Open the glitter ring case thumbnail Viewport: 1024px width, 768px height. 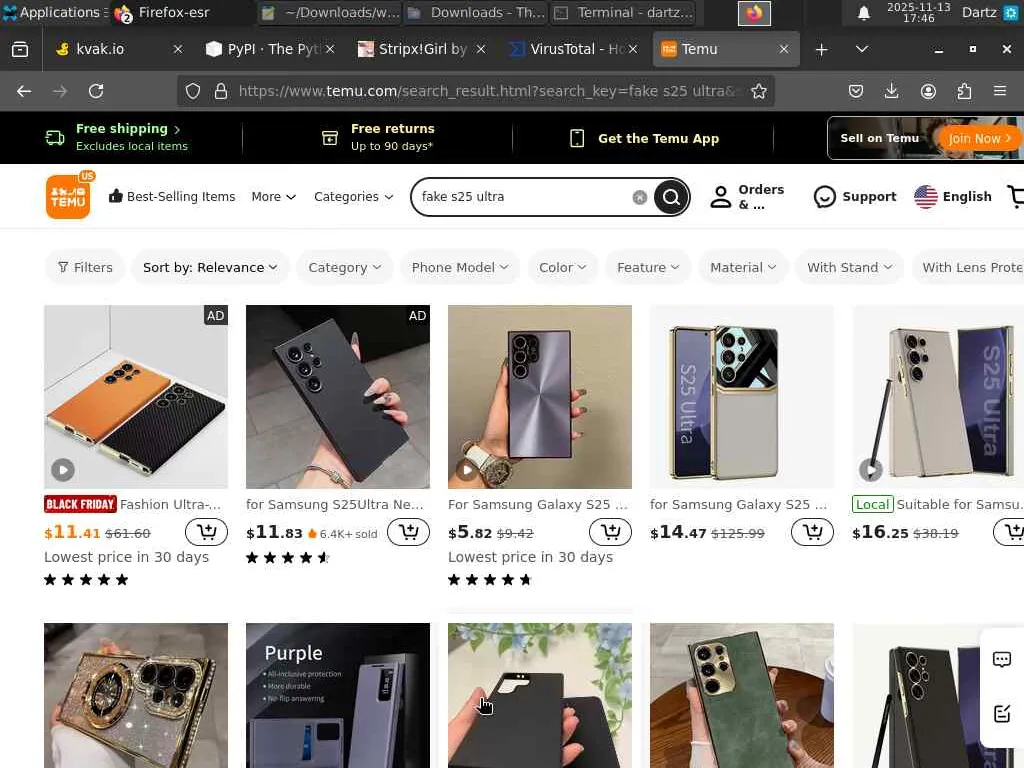click(x=136, y=696)
